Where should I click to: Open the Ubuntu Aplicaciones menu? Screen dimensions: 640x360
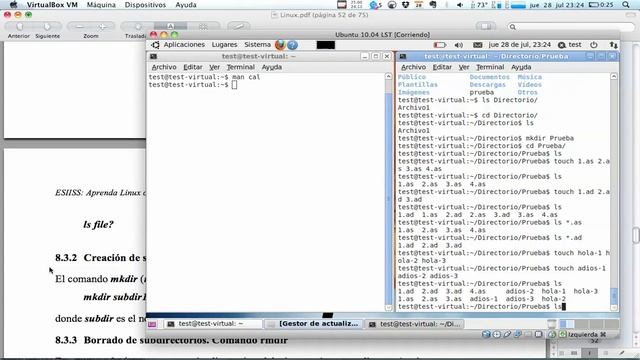click(x=184, y=44)
